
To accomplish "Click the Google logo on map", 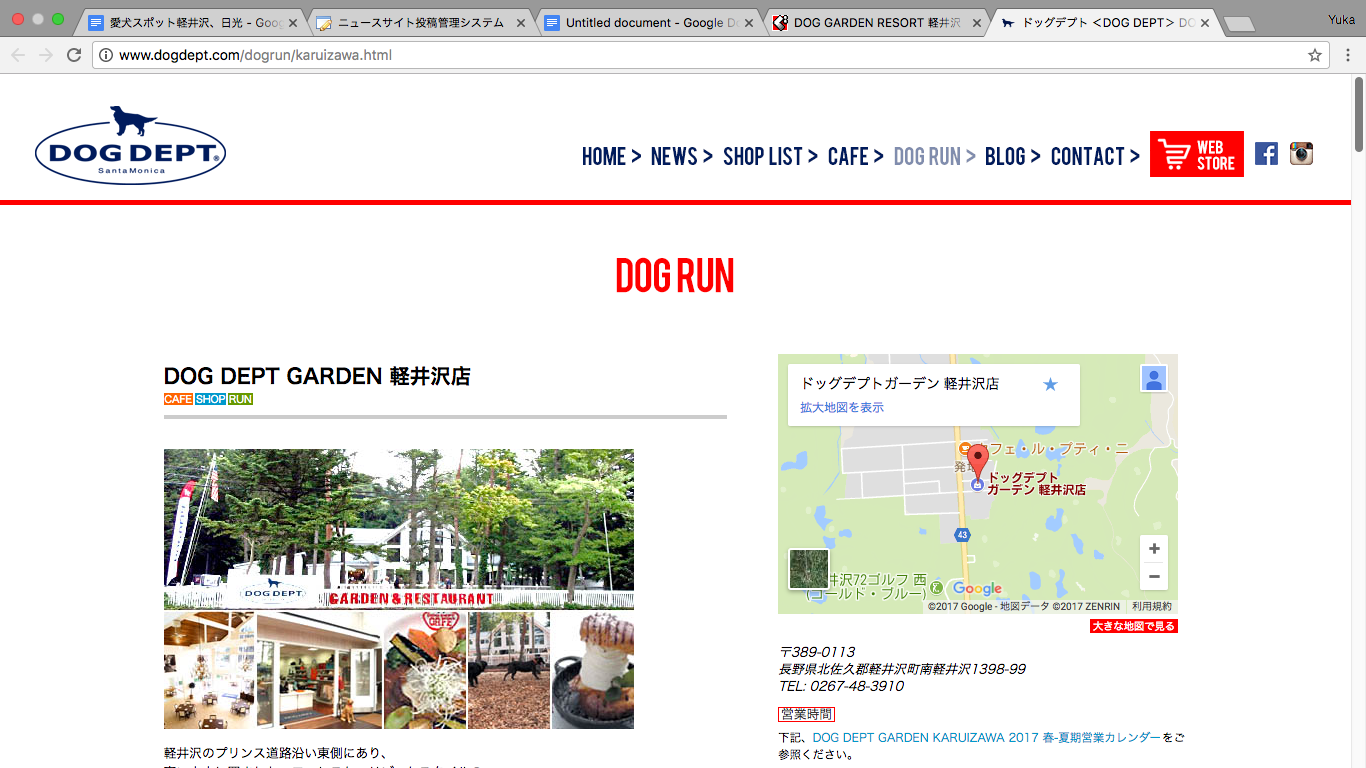I will (977, 589).
